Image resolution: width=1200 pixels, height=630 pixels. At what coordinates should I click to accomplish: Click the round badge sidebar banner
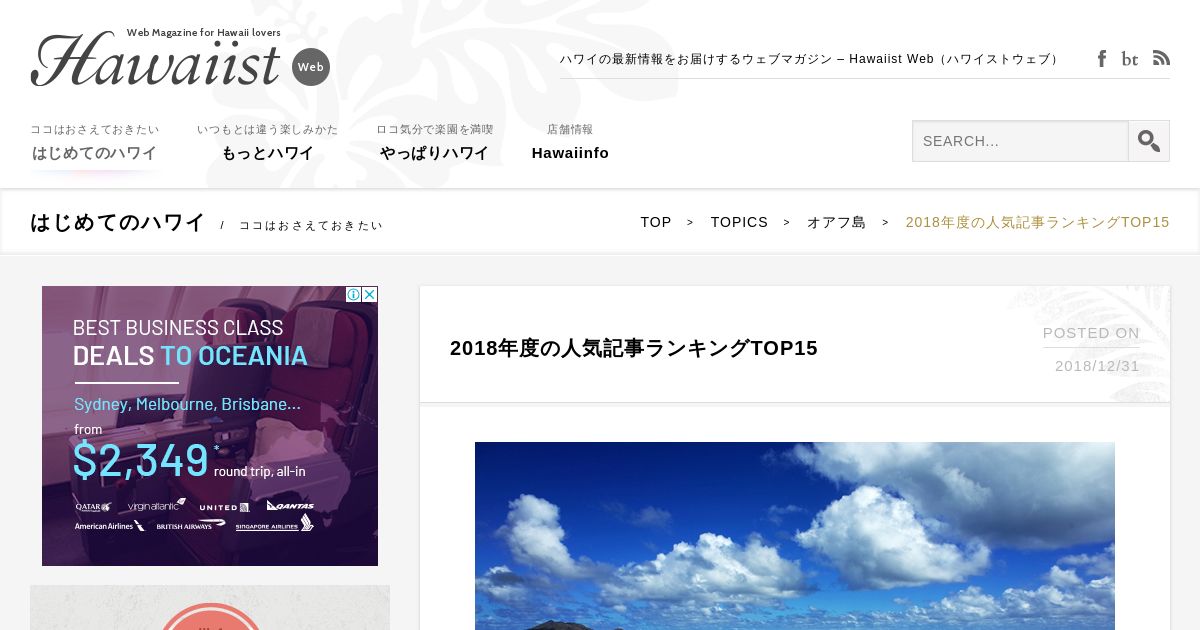(x=210, y=608)
